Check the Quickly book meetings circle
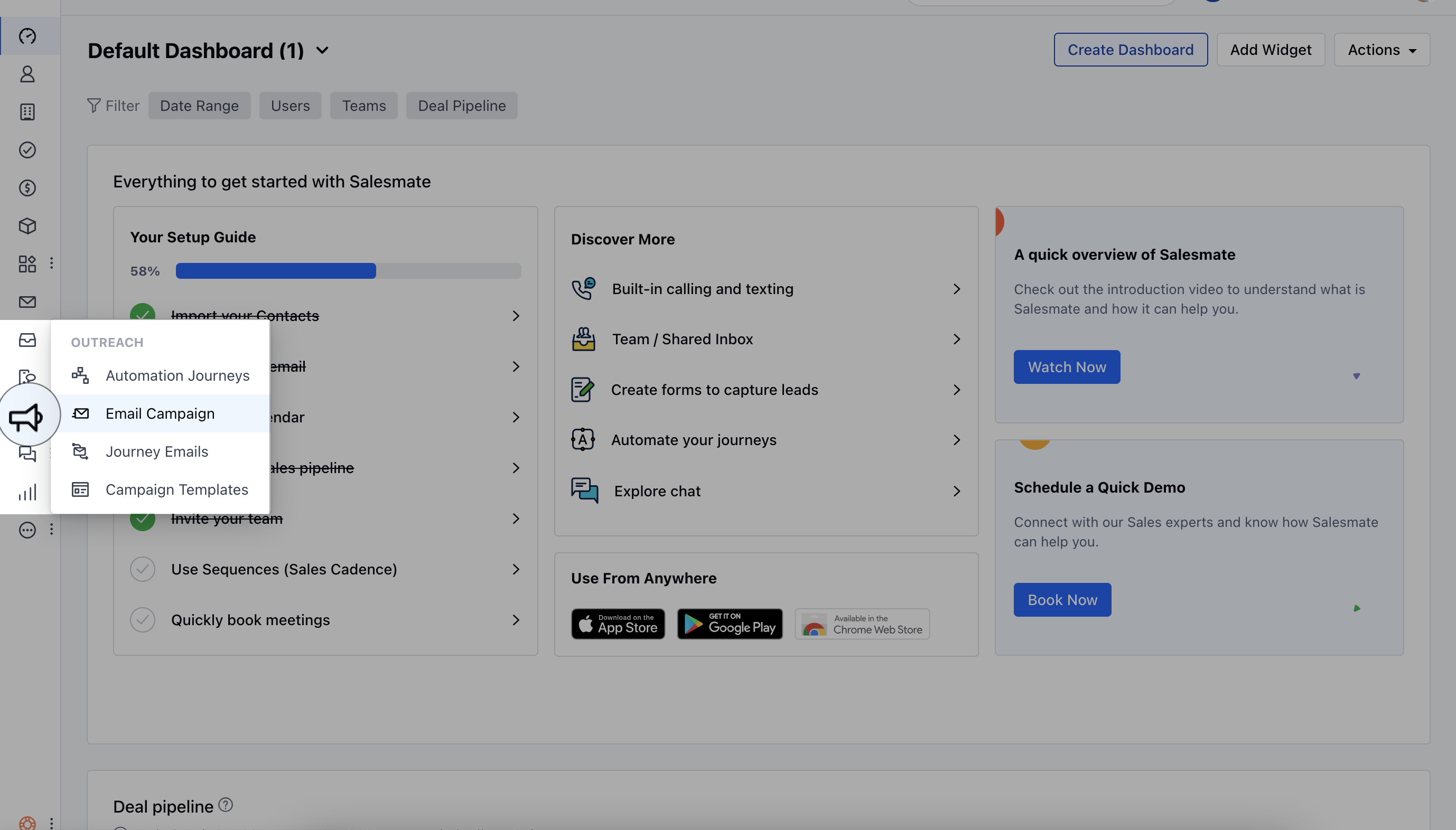The height and width of the screenshot is (830, 1456). tap(143, 620)
